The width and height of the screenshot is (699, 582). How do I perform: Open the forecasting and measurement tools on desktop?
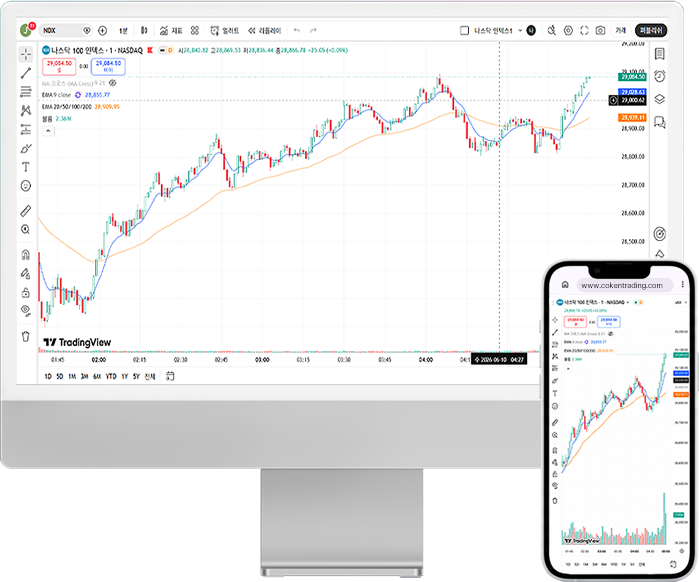click(26, 129)
